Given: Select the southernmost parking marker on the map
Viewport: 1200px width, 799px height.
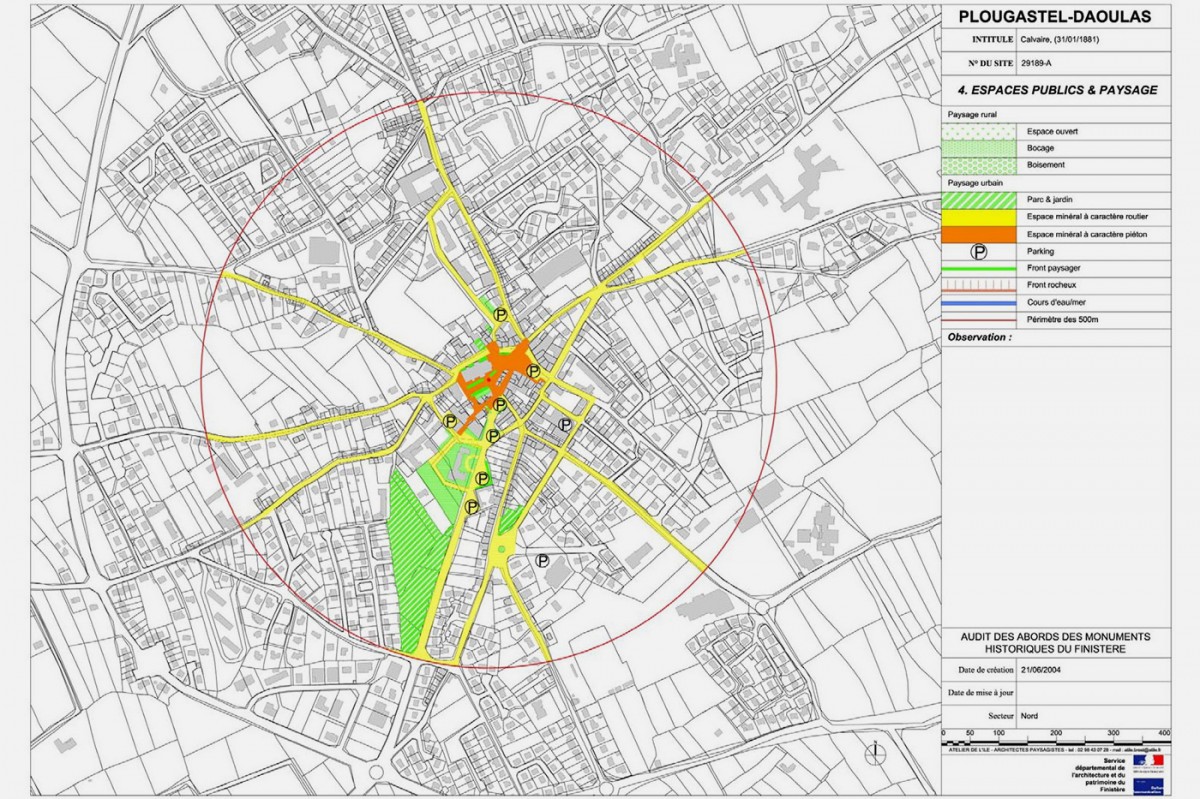Looking at the screenshot, I should click(x=544, y=561).
